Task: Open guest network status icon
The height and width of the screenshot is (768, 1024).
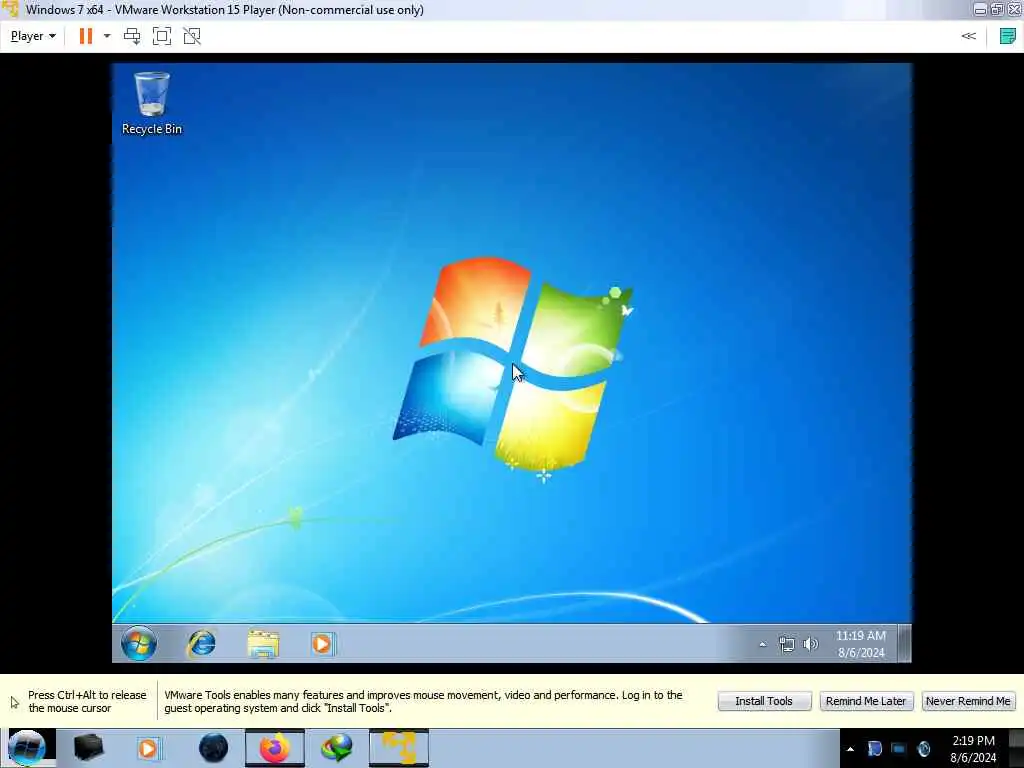Action: 787,645
